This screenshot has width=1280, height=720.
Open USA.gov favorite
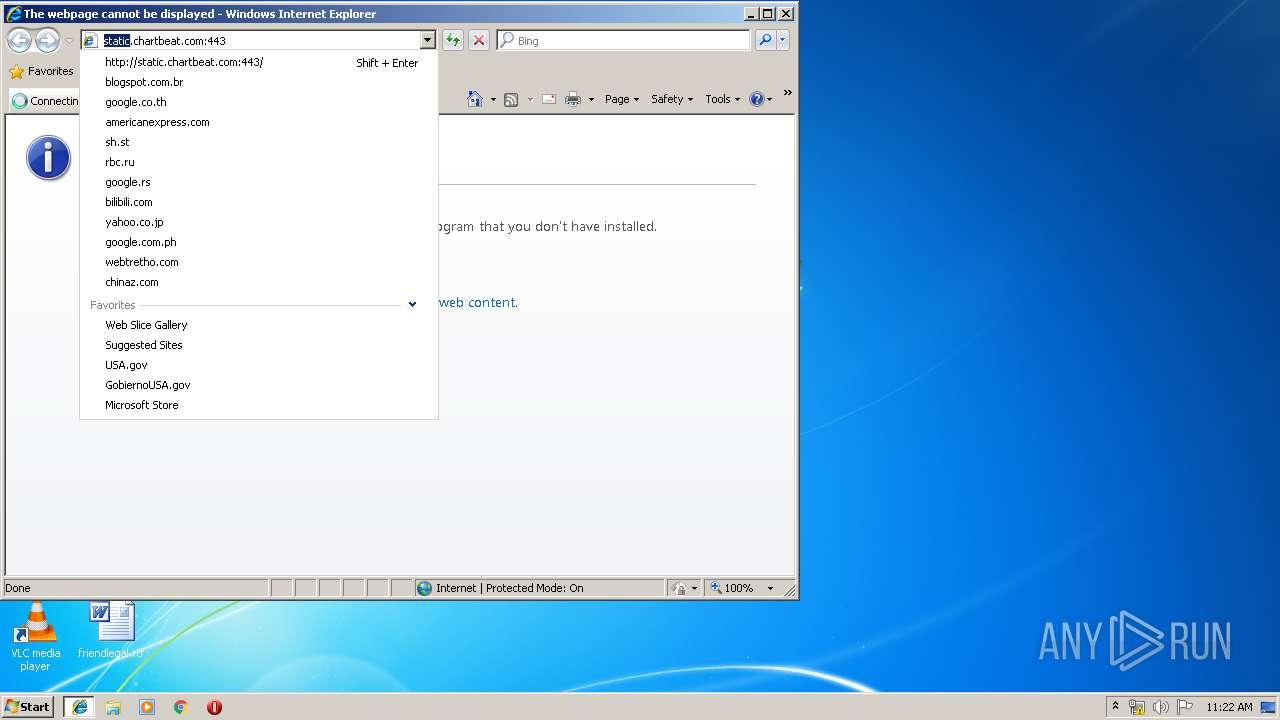(x=259, y=365)
